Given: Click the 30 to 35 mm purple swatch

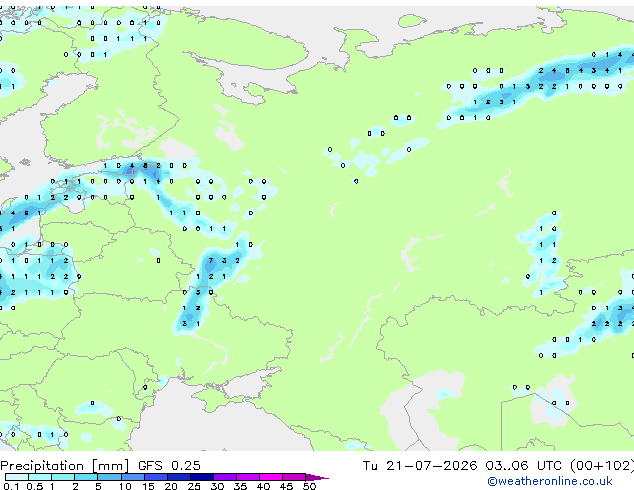Looking at the screenshot, I should tap(224, 477).
